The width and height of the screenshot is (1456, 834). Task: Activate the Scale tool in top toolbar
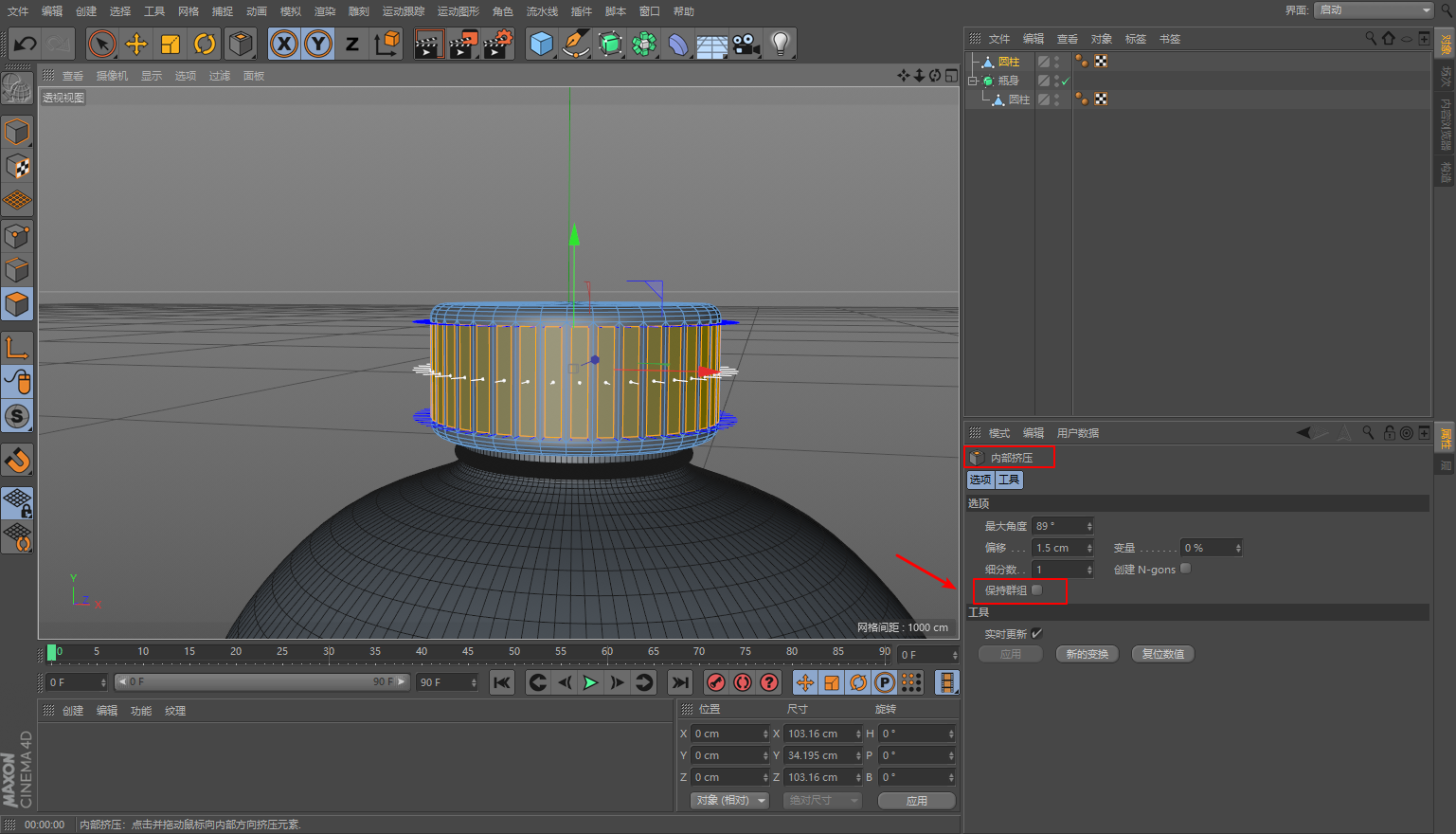(171, 44)
